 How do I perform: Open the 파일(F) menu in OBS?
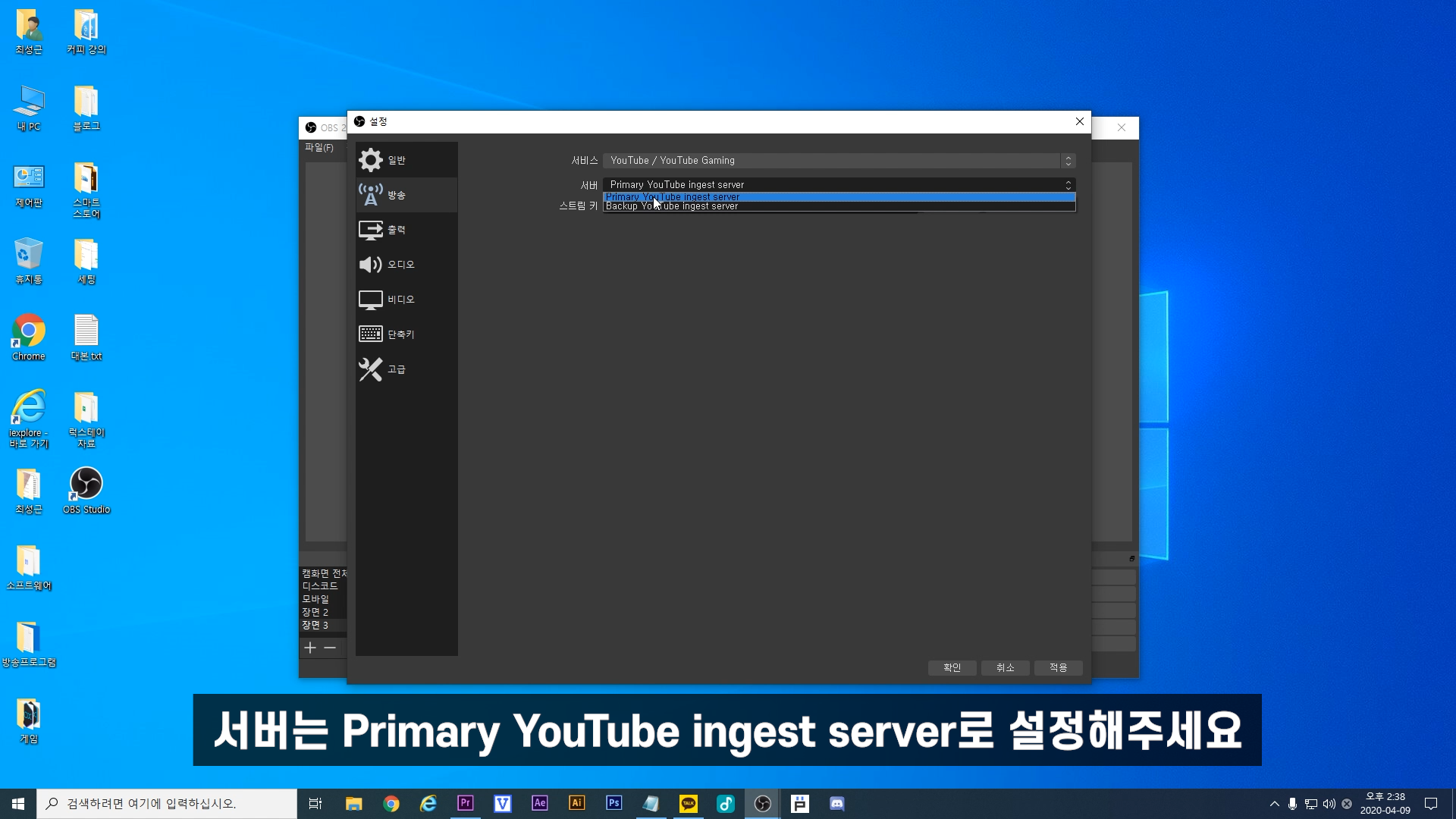(x=318, y=148)
